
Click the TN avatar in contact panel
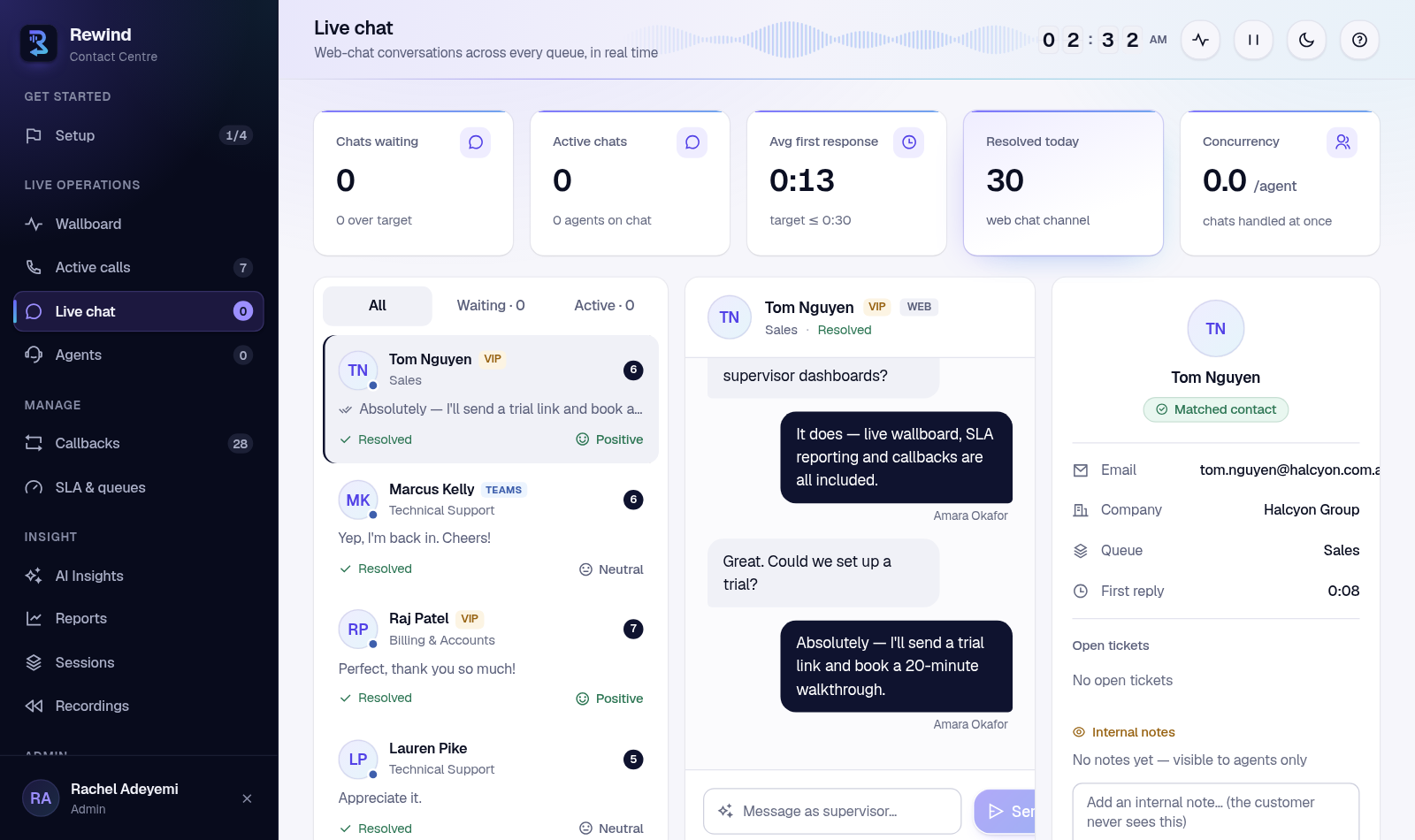[1215, 329]
